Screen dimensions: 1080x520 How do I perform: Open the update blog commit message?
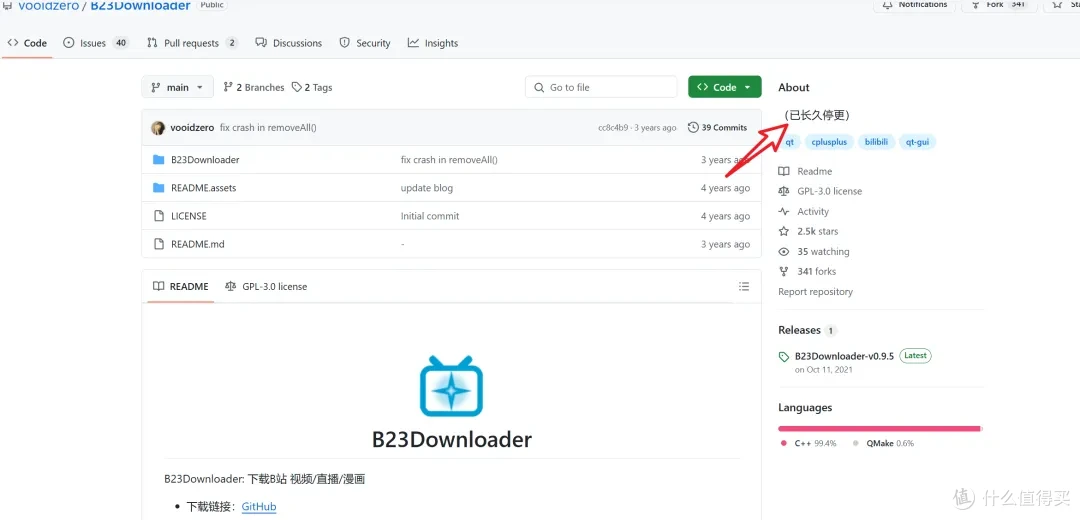[427, 188]
